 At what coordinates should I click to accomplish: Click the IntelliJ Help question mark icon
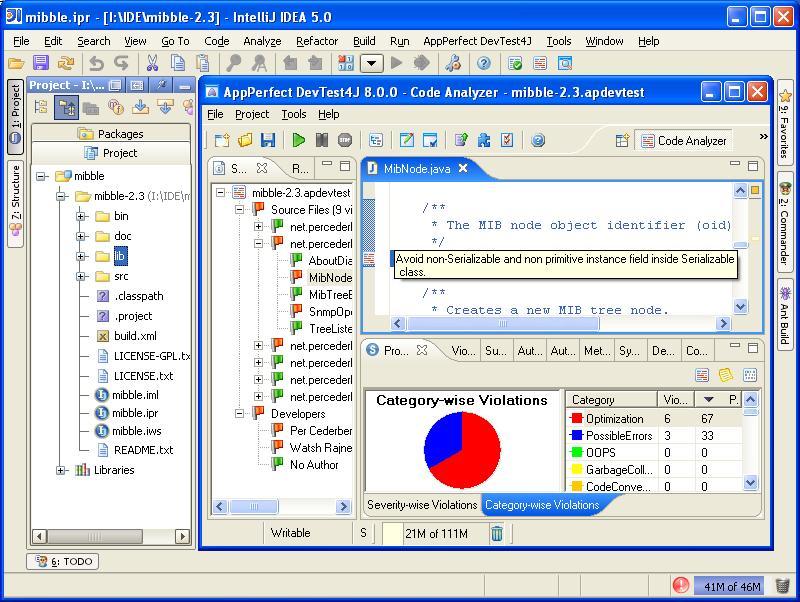tap(484, 63)
